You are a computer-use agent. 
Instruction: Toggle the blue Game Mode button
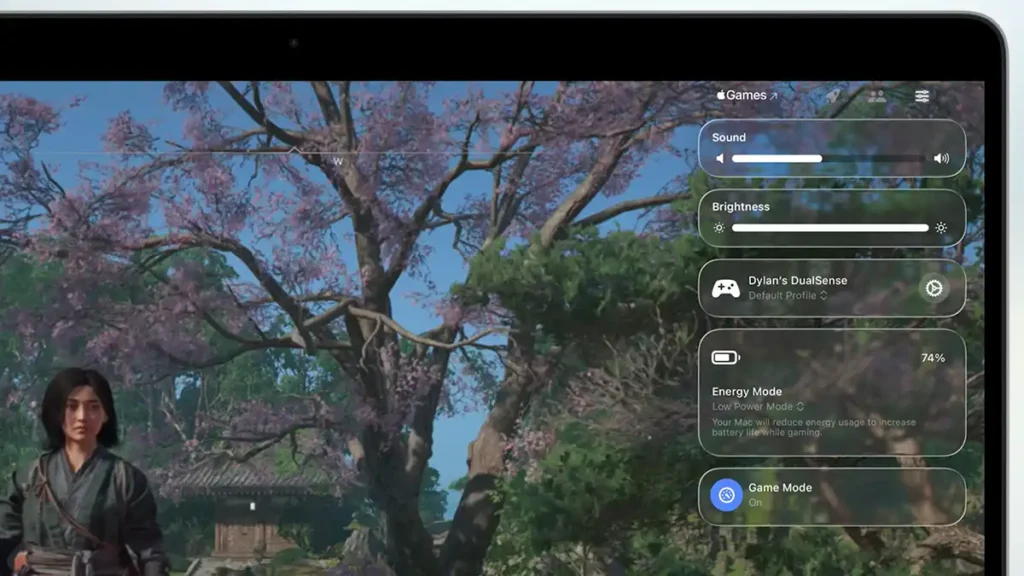726,495
